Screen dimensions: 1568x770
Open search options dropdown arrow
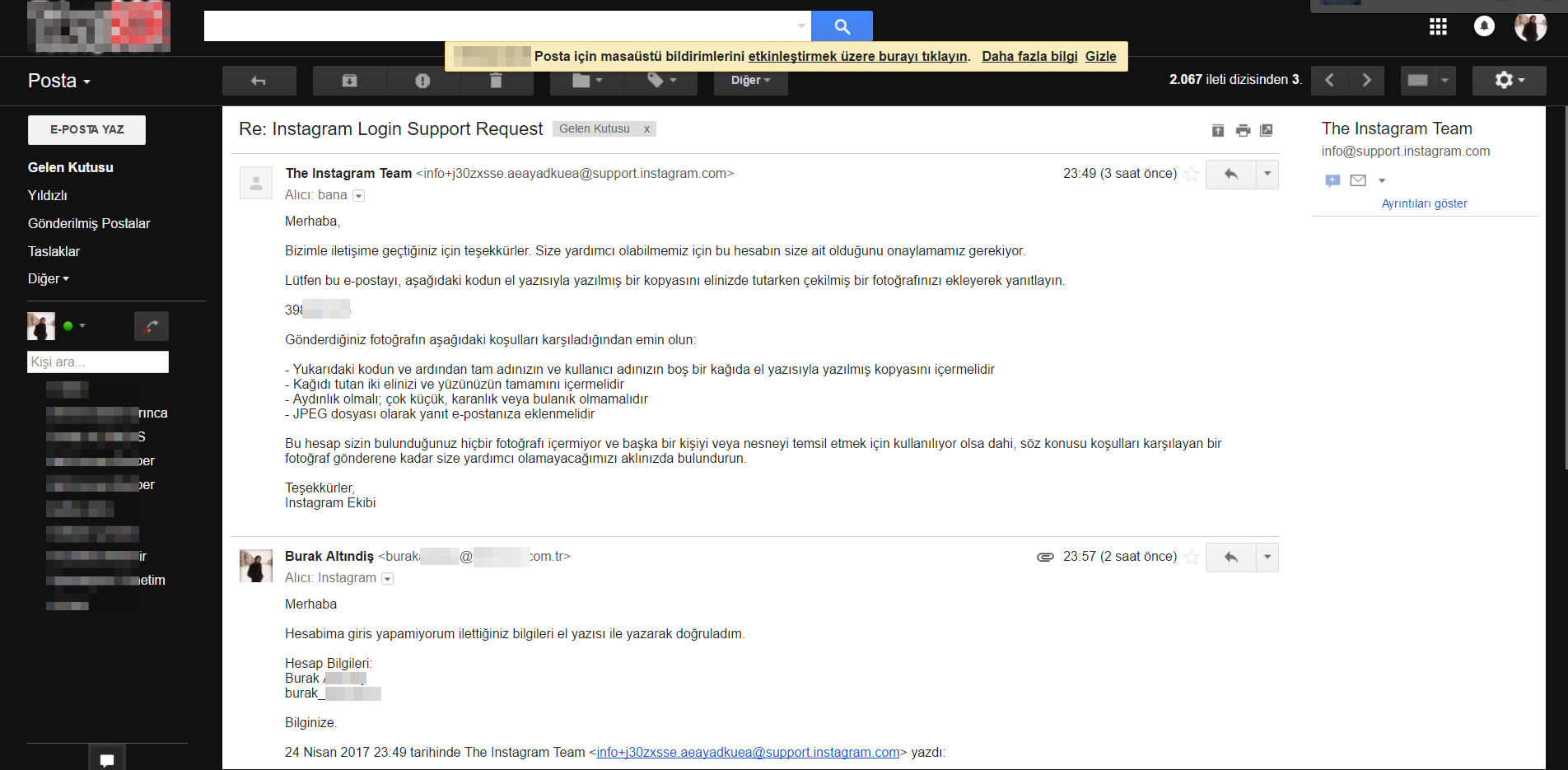801,26
